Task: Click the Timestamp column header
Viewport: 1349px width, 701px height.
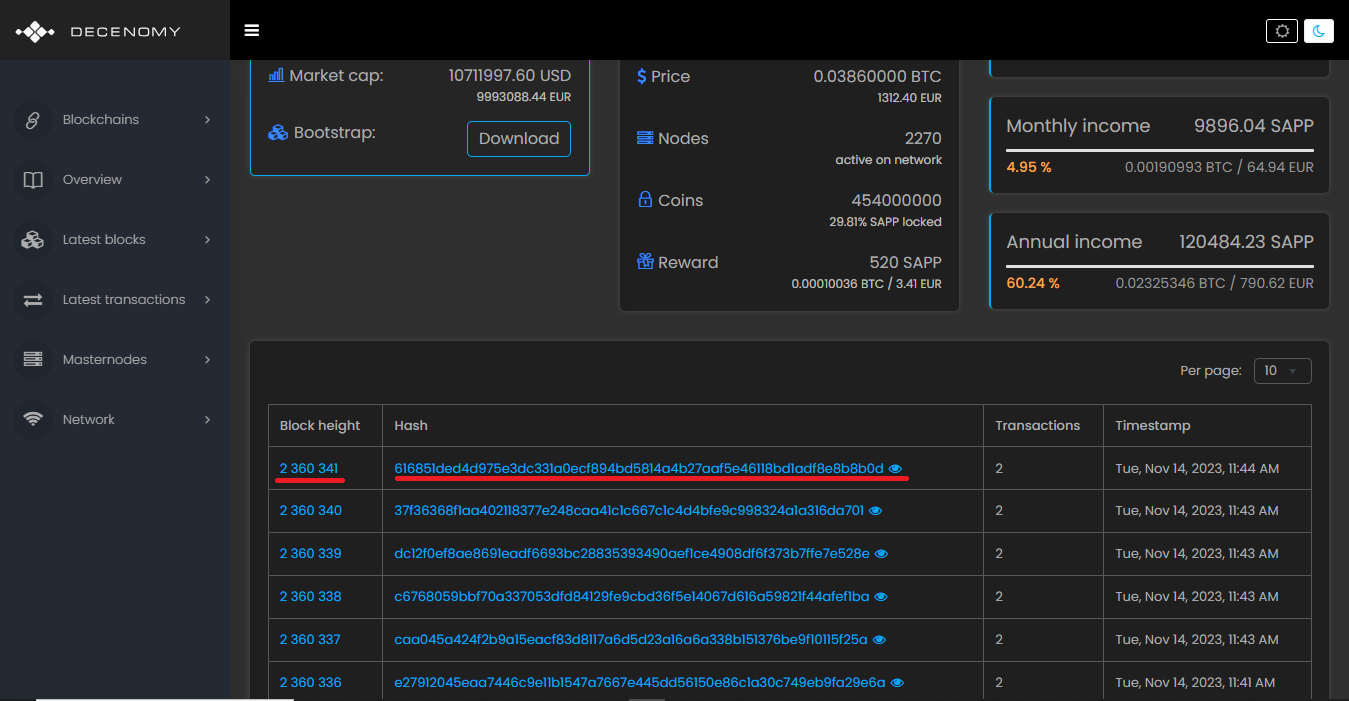Action: (1153, 426)
